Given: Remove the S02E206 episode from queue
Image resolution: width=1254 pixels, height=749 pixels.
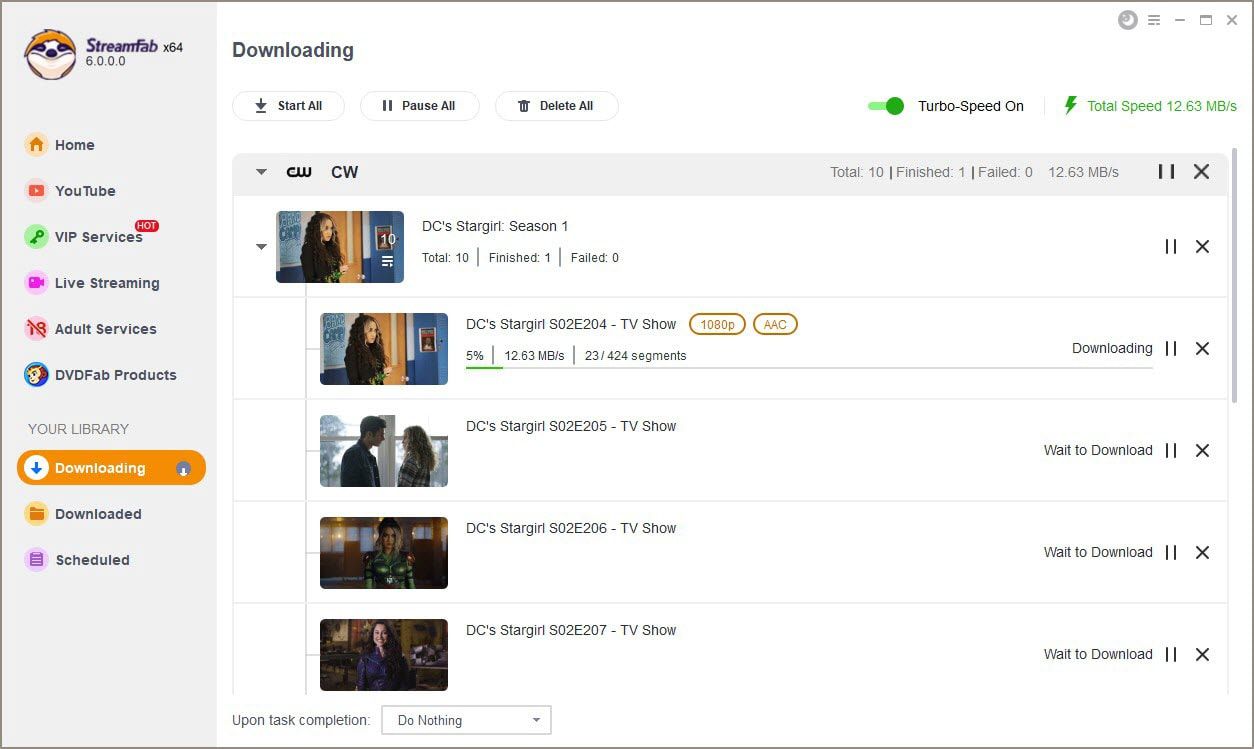Looking at the screenshot, I should click(x=1203, y=552).
